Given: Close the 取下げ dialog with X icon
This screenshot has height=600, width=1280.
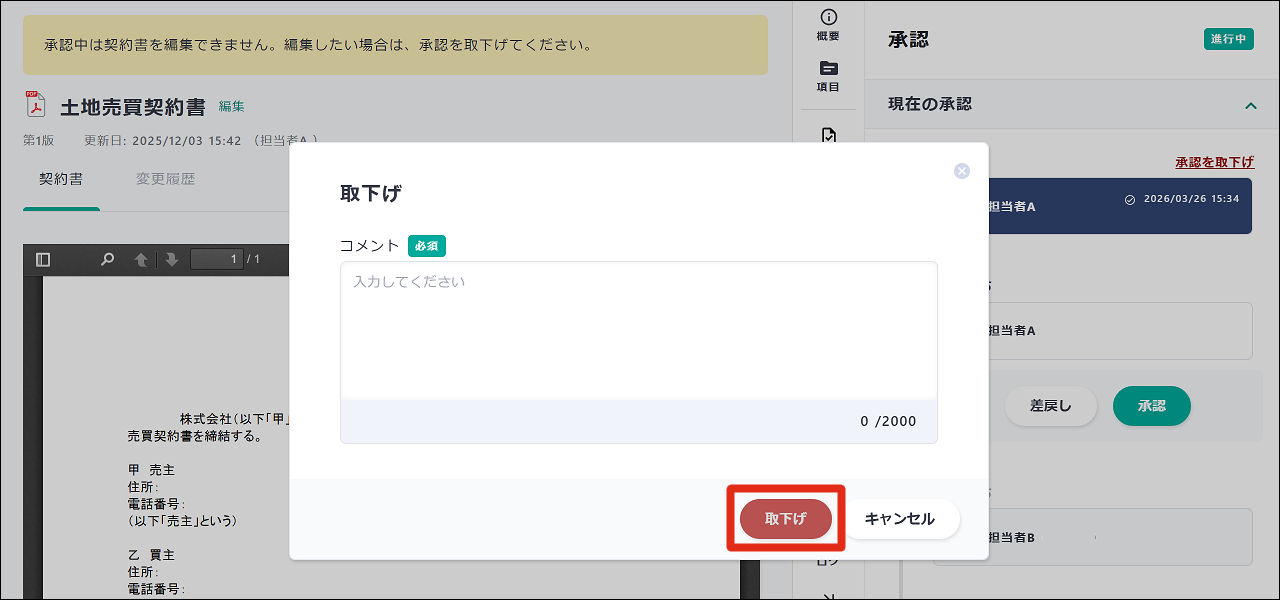Looking at the screenshot, I should click(962, 171).
